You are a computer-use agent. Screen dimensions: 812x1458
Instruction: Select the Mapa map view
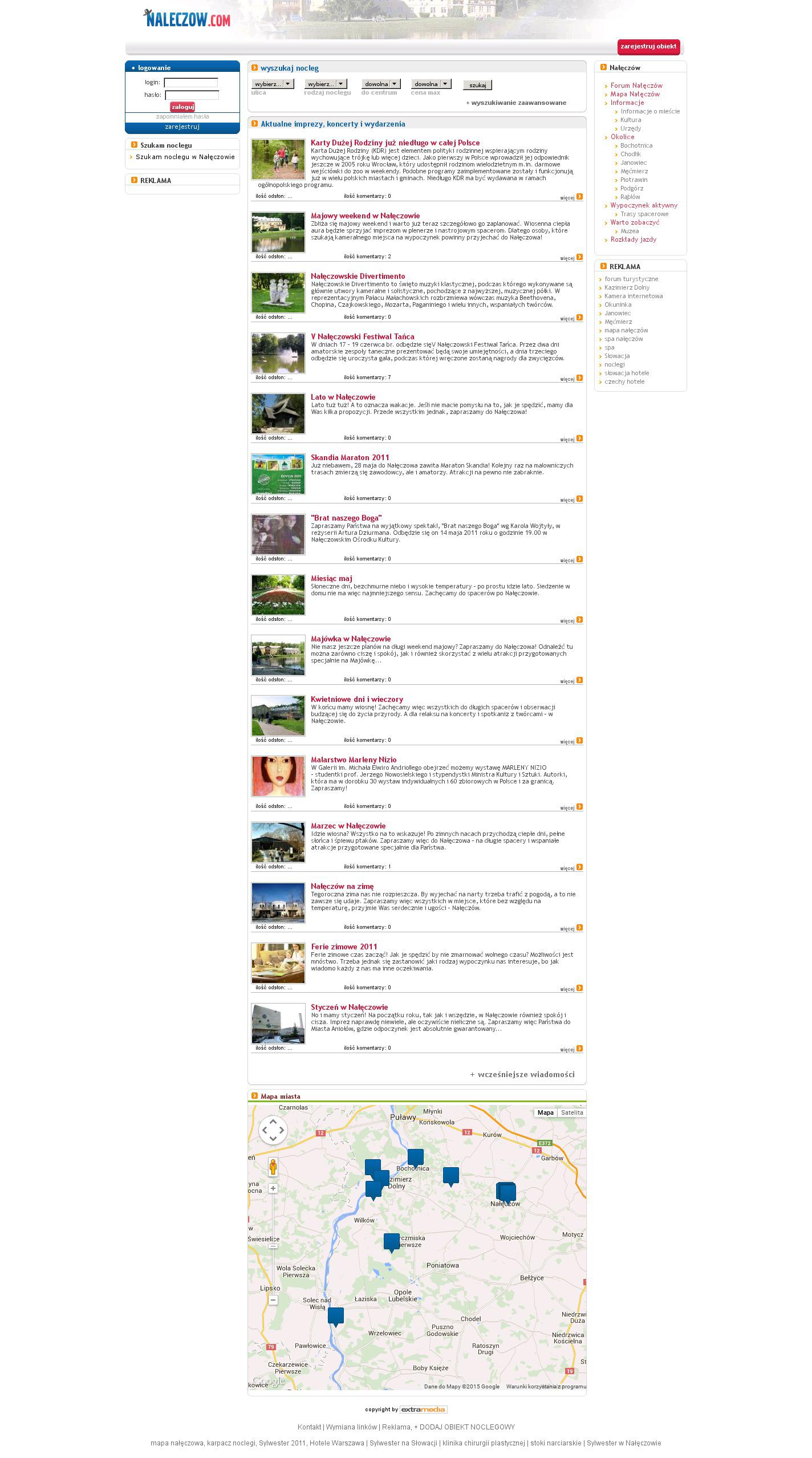545,1112
